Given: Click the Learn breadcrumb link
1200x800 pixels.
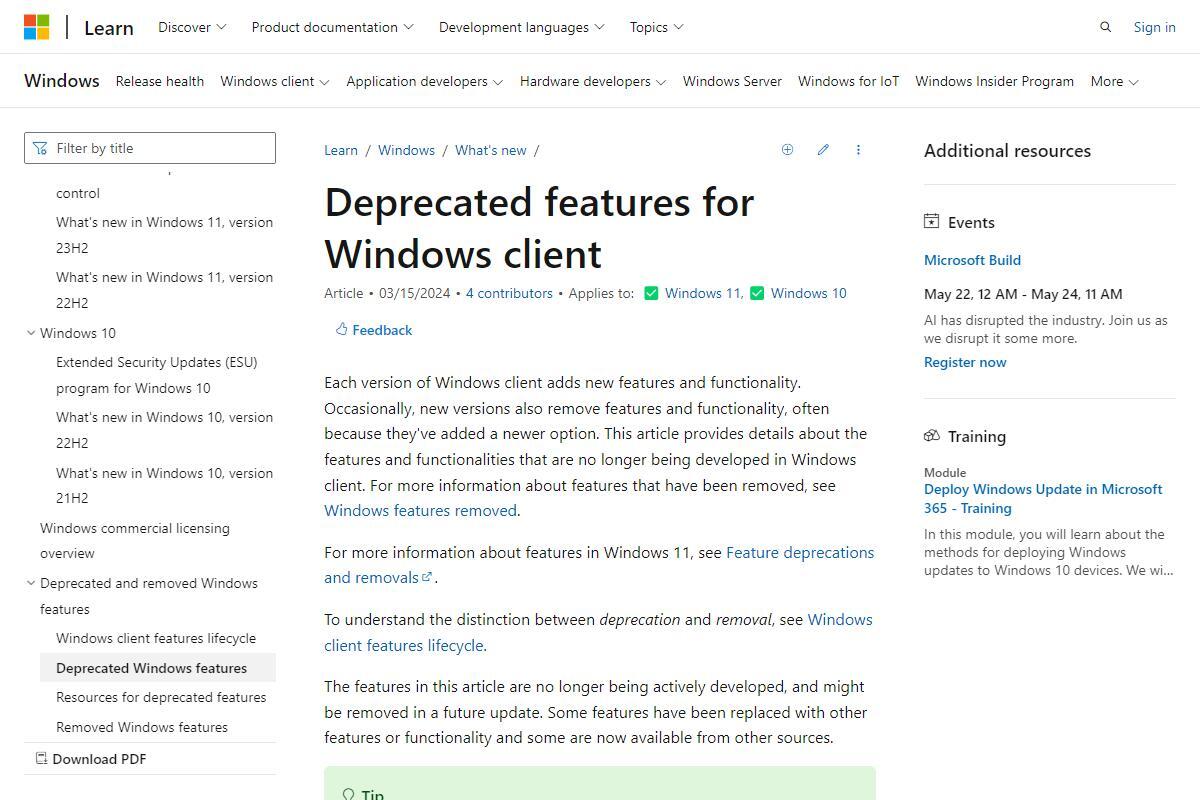Looking at the screenshot, I should point(341,150).
